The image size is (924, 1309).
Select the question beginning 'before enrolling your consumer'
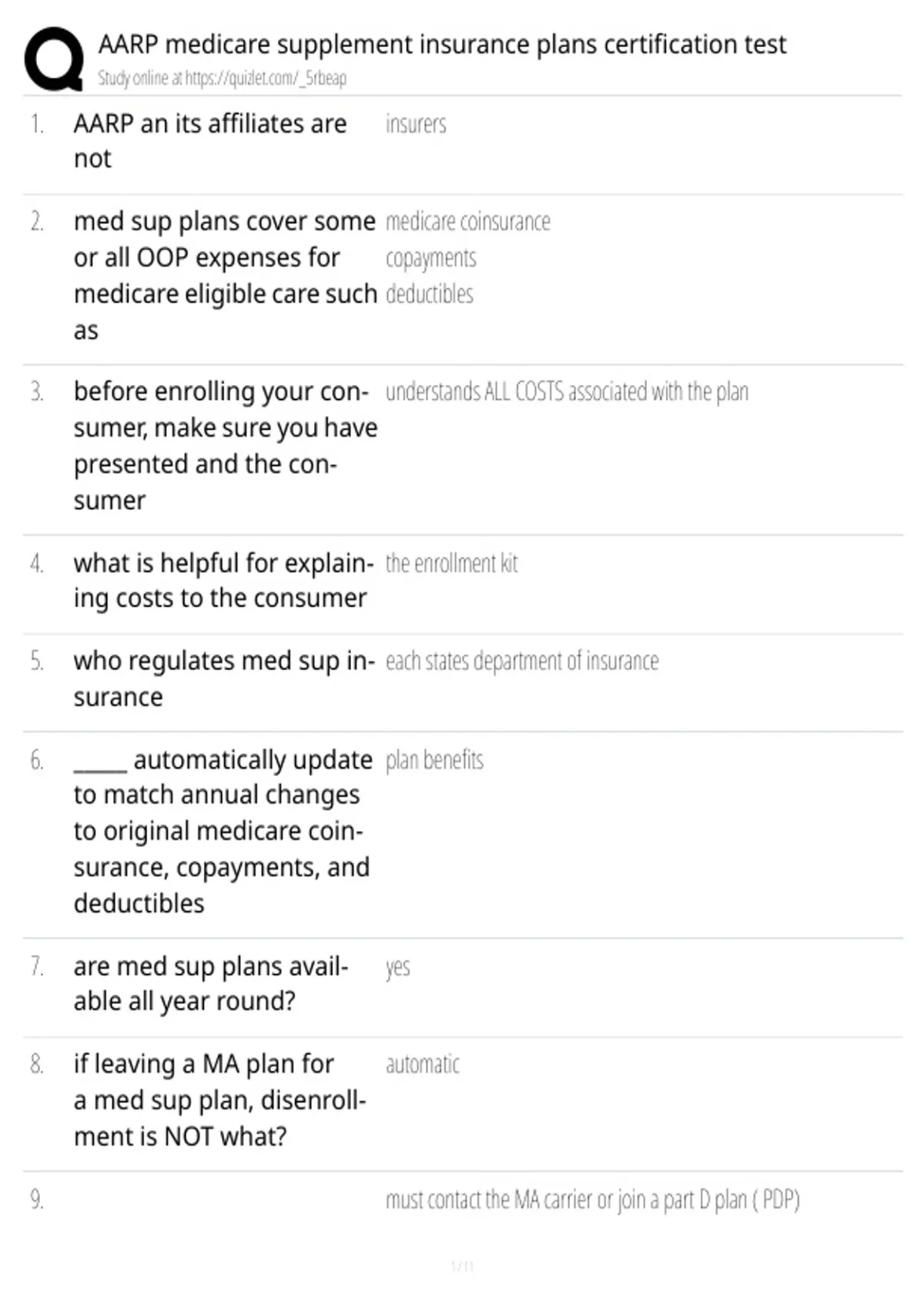226,446
